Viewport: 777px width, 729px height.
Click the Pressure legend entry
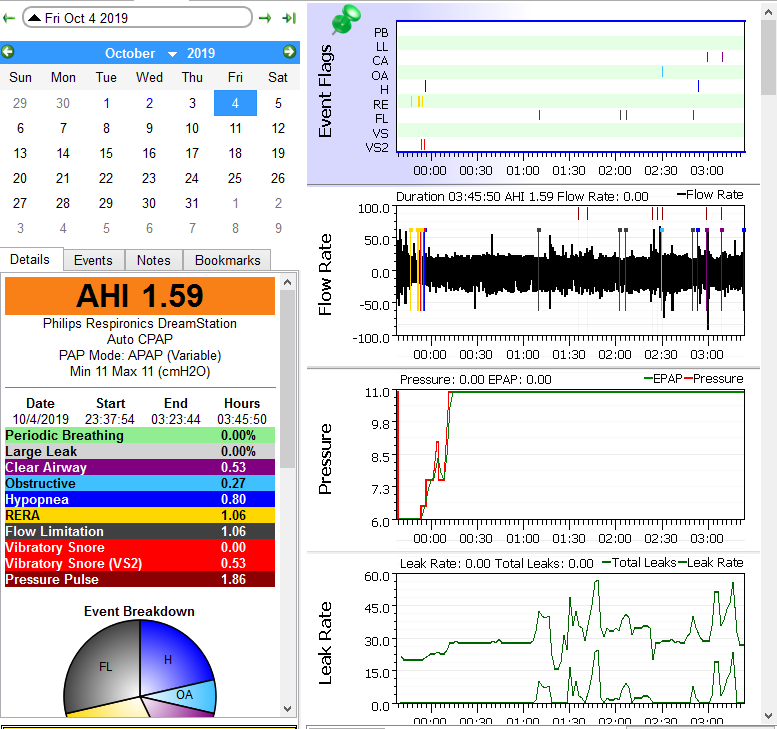click(714, 379)
